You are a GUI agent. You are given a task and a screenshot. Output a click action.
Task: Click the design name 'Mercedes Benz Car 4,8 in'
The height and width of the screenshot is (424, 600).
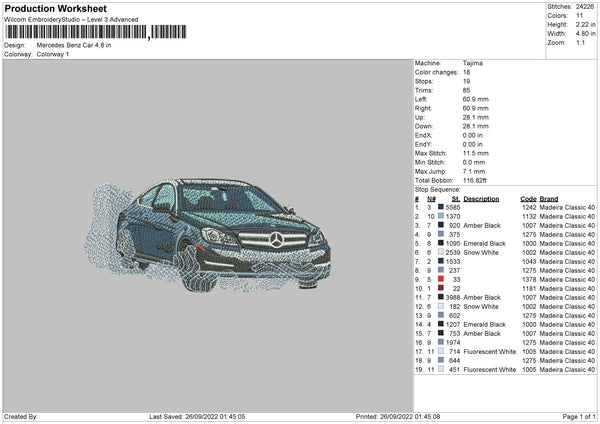pyautogui.click(x=74, y=45)
